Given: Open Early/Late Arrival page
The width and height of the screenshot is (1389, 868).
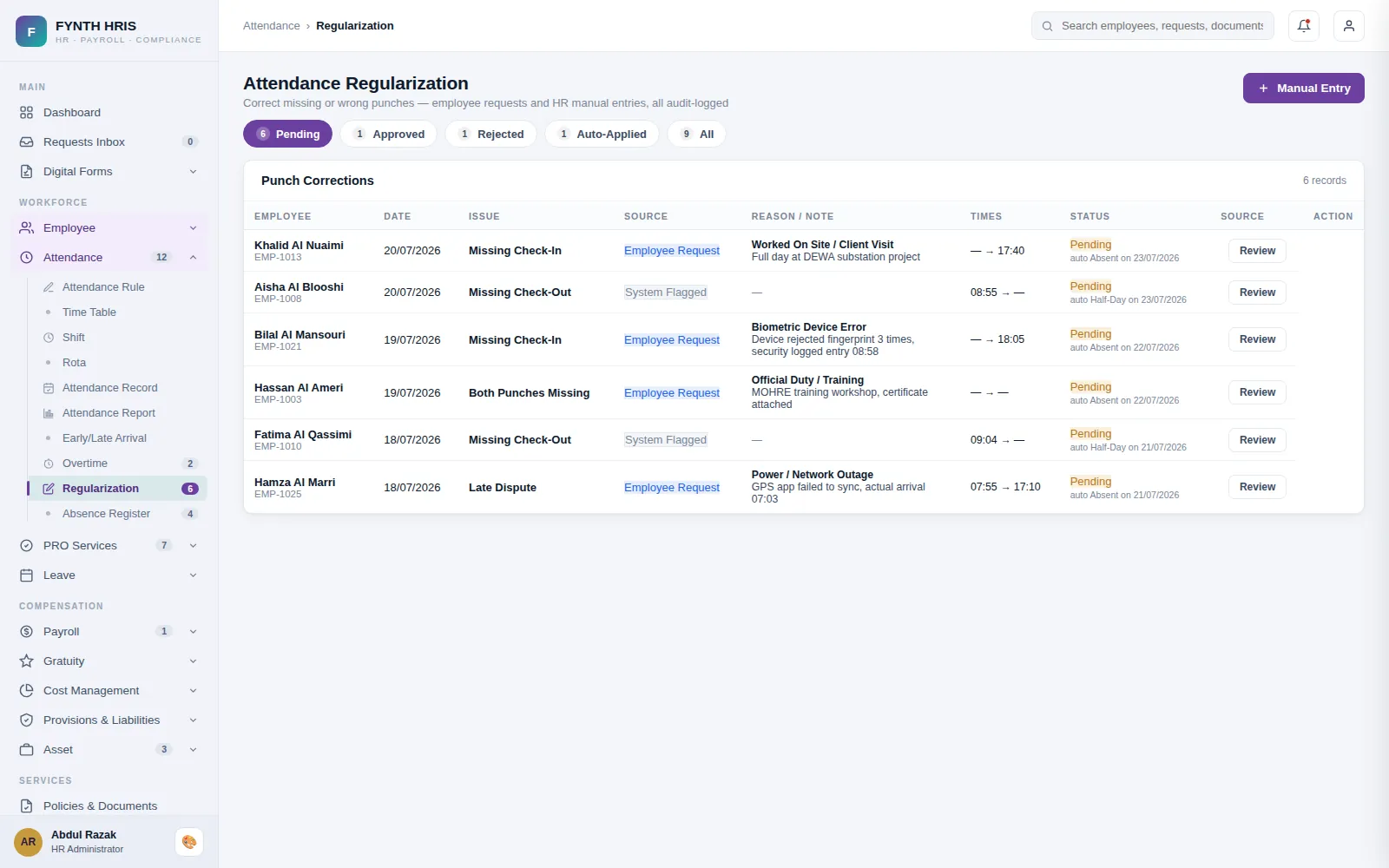Looking at the screenshot, I should pos(117,438).
